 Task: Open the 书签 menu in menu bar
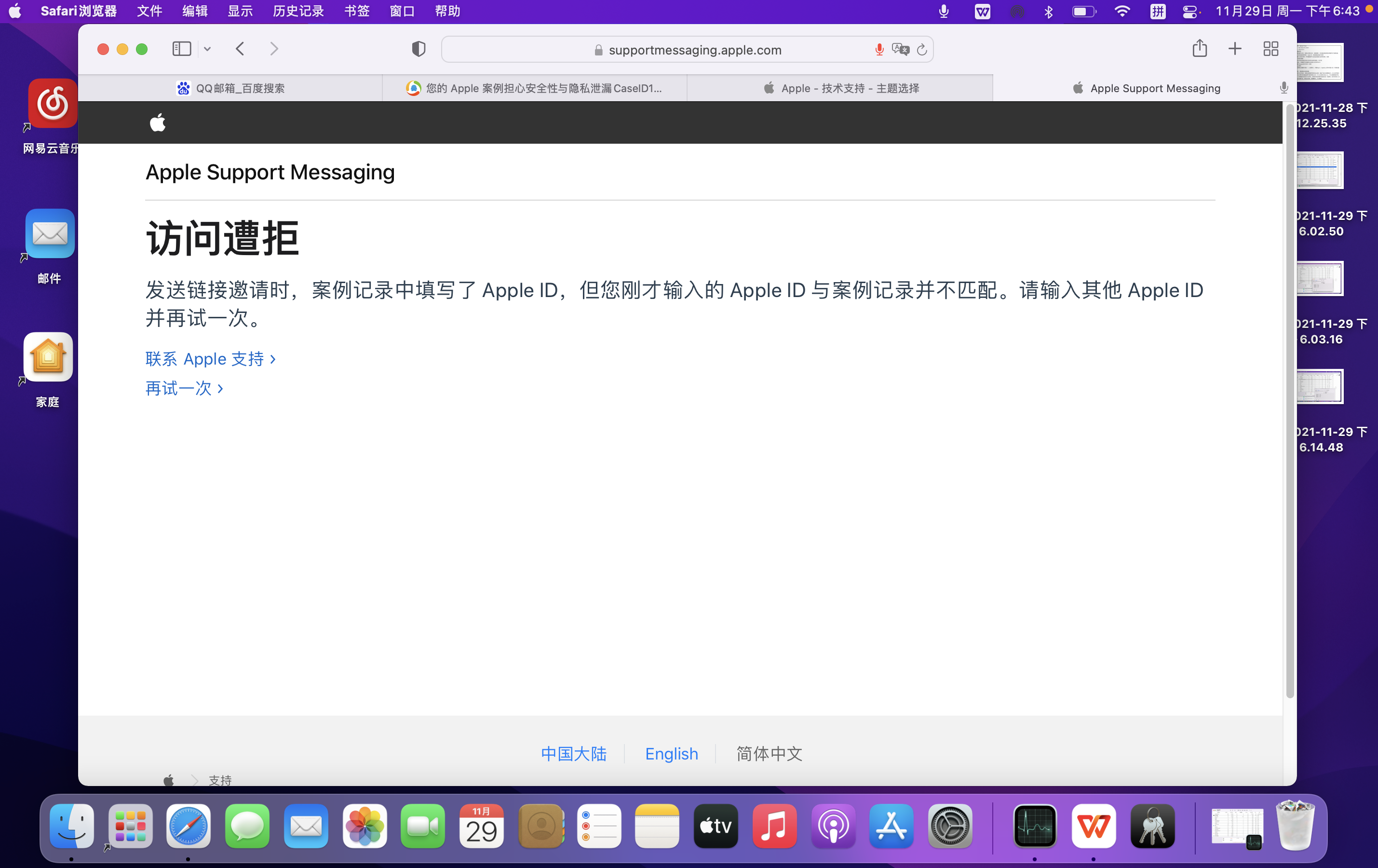click(x=356, y=12)
